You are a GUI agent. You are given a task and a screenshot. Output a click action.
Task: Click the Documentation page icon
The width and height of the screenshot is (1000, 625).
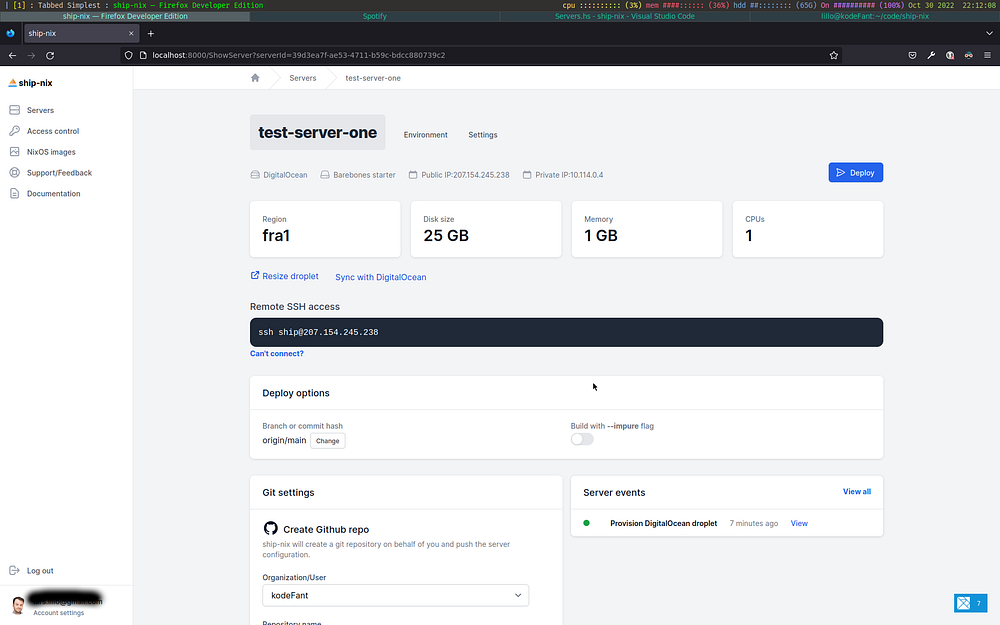[x=15, y=194]
